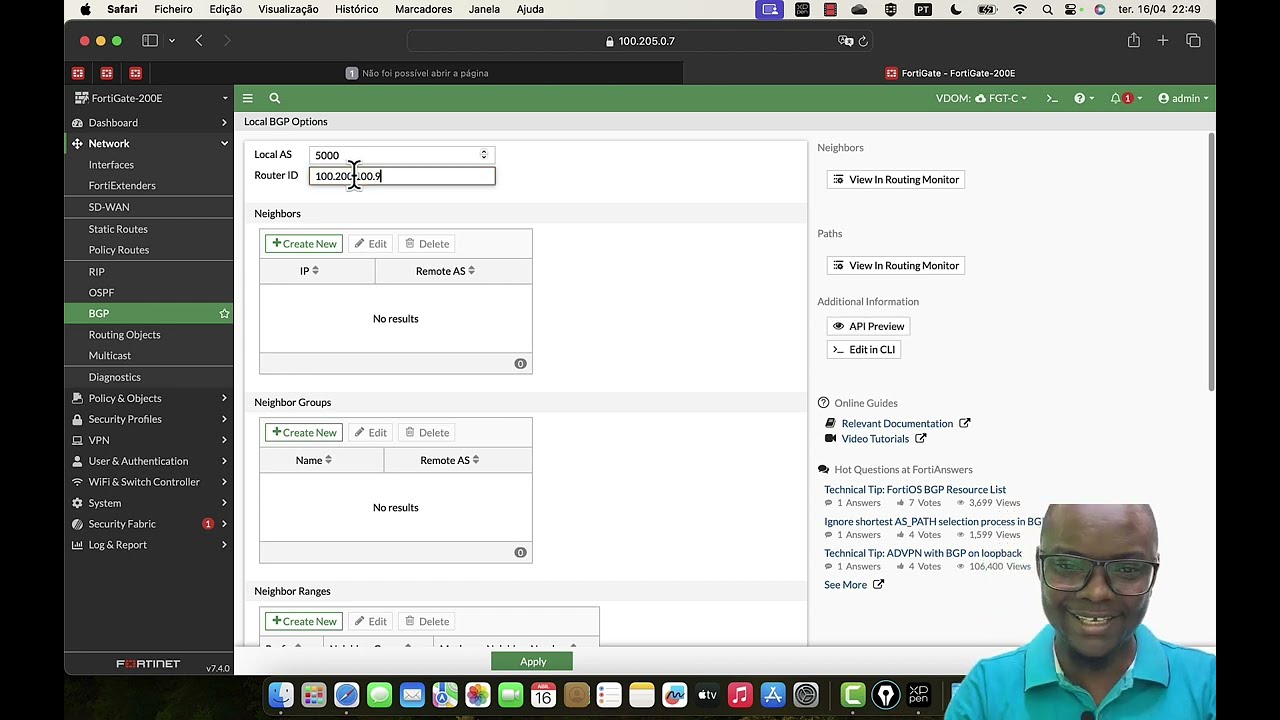Adjust the Local AS stepper arrows
Image resolution: width=1280 pixels, height=720 pixels.
(x=484, y=155)
